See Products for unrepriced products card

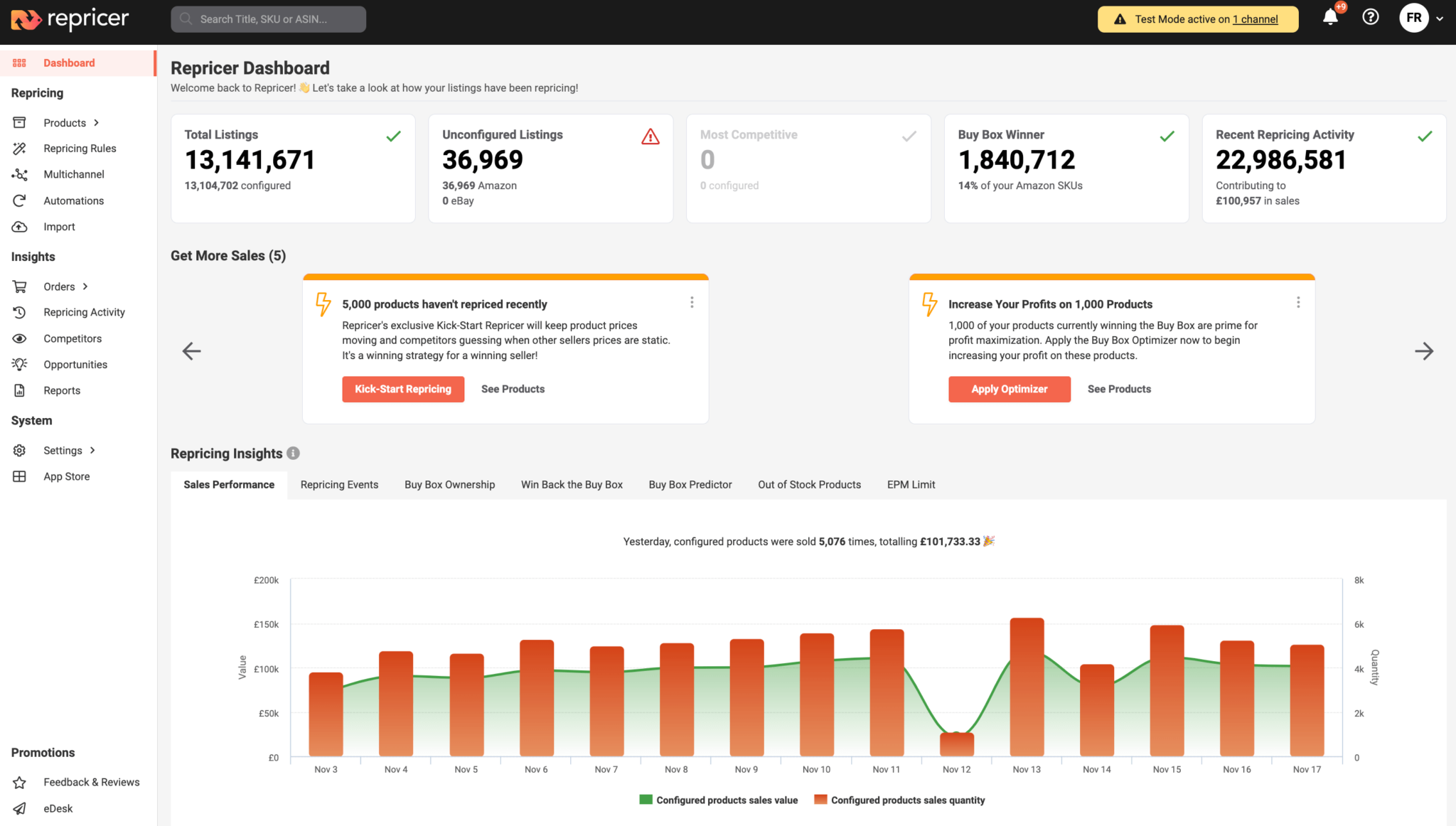[x=513, y=389]
